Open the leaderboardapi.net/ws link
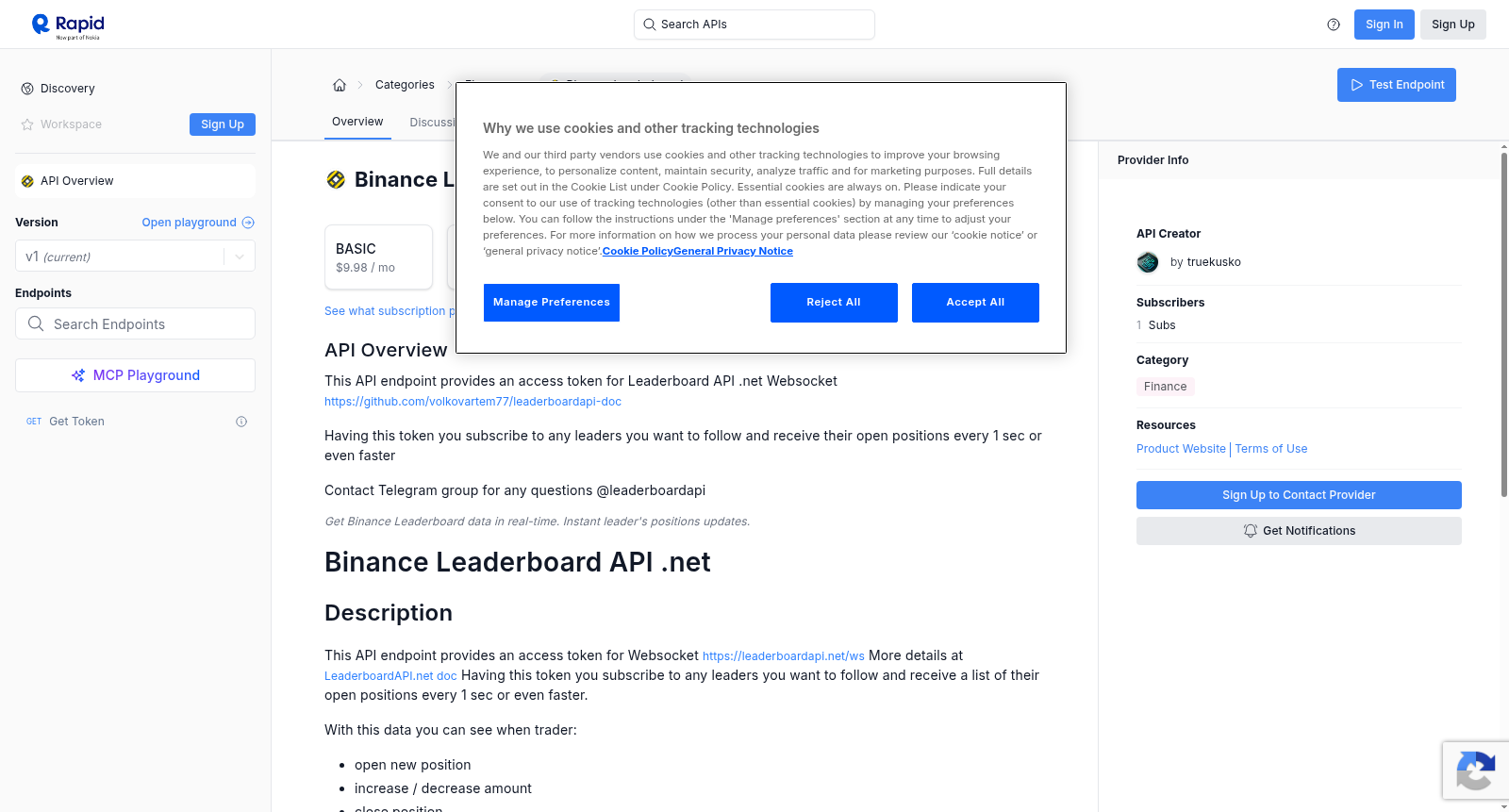This screenshot has width=1509, height=812. click(x=783, y=656)
